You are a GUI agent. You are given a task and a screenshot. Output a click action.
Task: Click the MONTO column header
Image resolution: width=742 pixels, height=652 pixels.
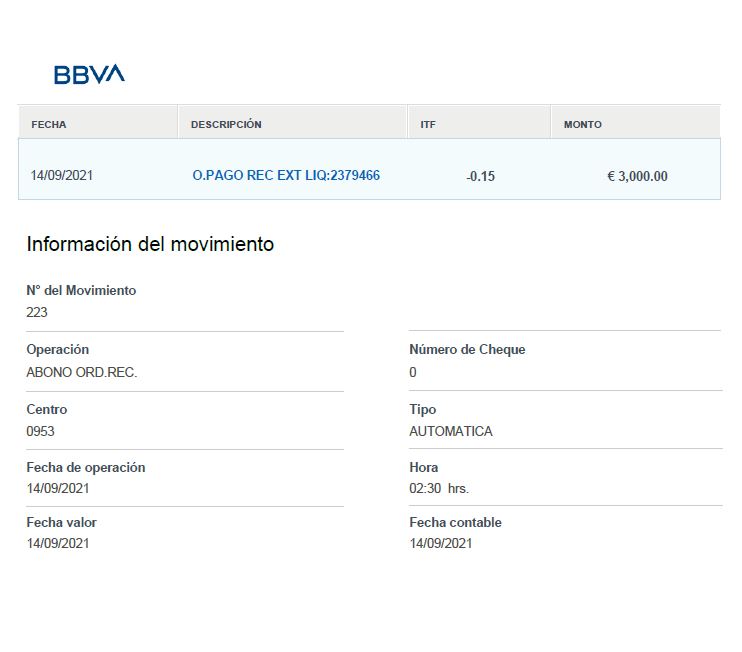coord(583,125)
